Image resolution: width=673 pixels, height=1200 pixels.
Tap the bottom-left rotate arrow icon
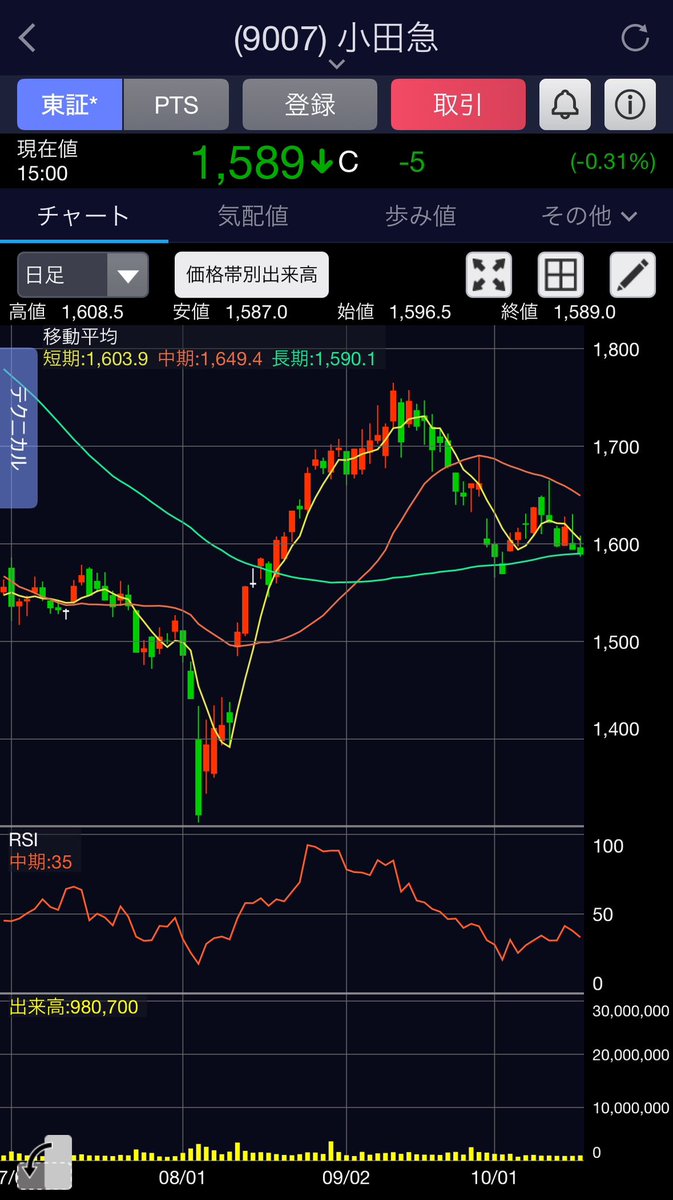[45, 1164]
